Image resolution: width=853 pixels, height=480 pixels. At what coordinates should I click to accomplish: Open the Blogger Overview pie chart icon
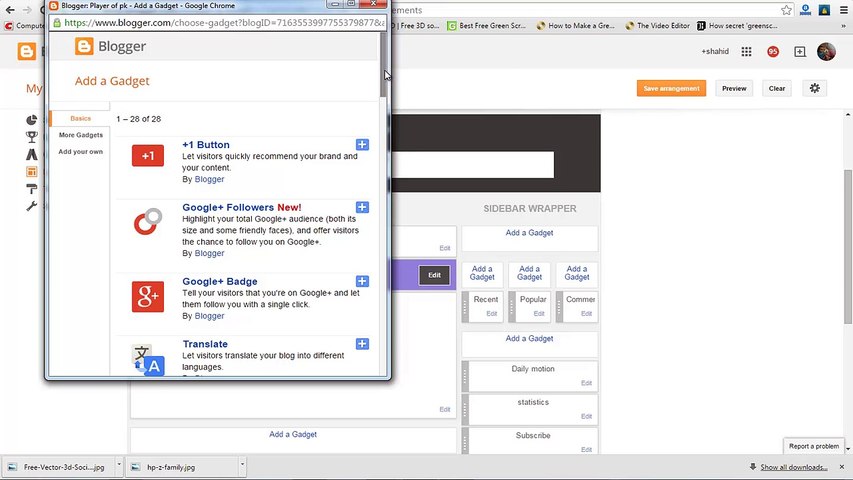tap(32, 120)
